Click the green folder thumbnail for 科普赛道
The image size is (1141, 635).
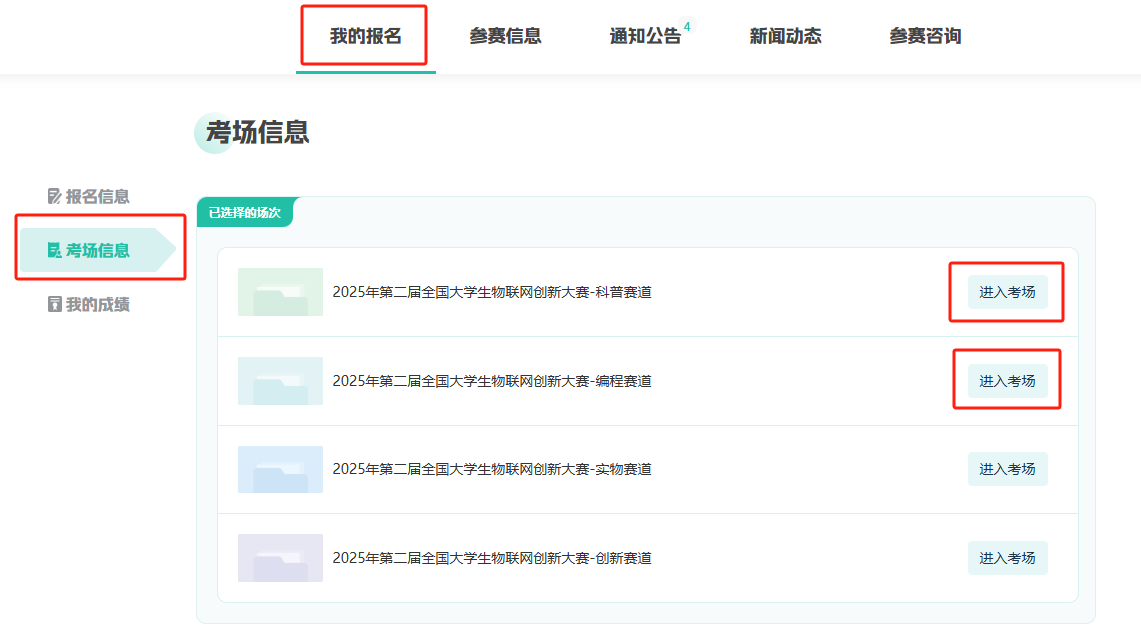tap(280, 292)
